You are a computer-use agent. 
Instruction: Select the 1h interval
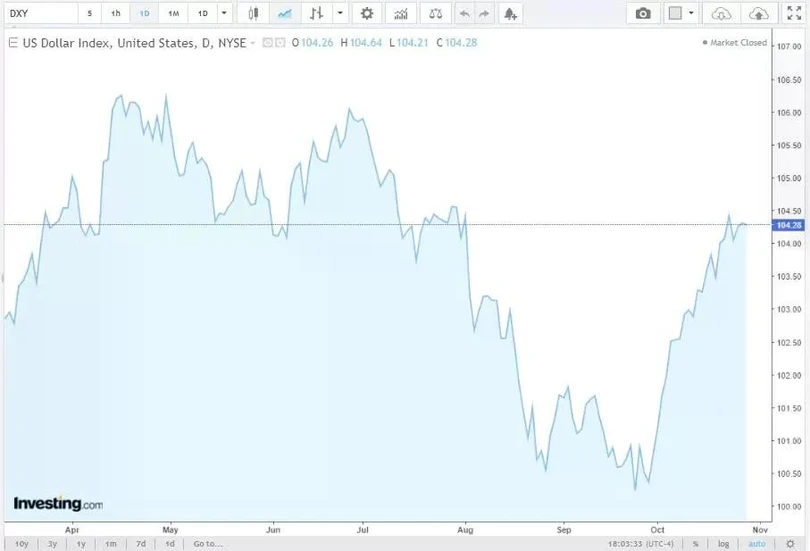116,13
